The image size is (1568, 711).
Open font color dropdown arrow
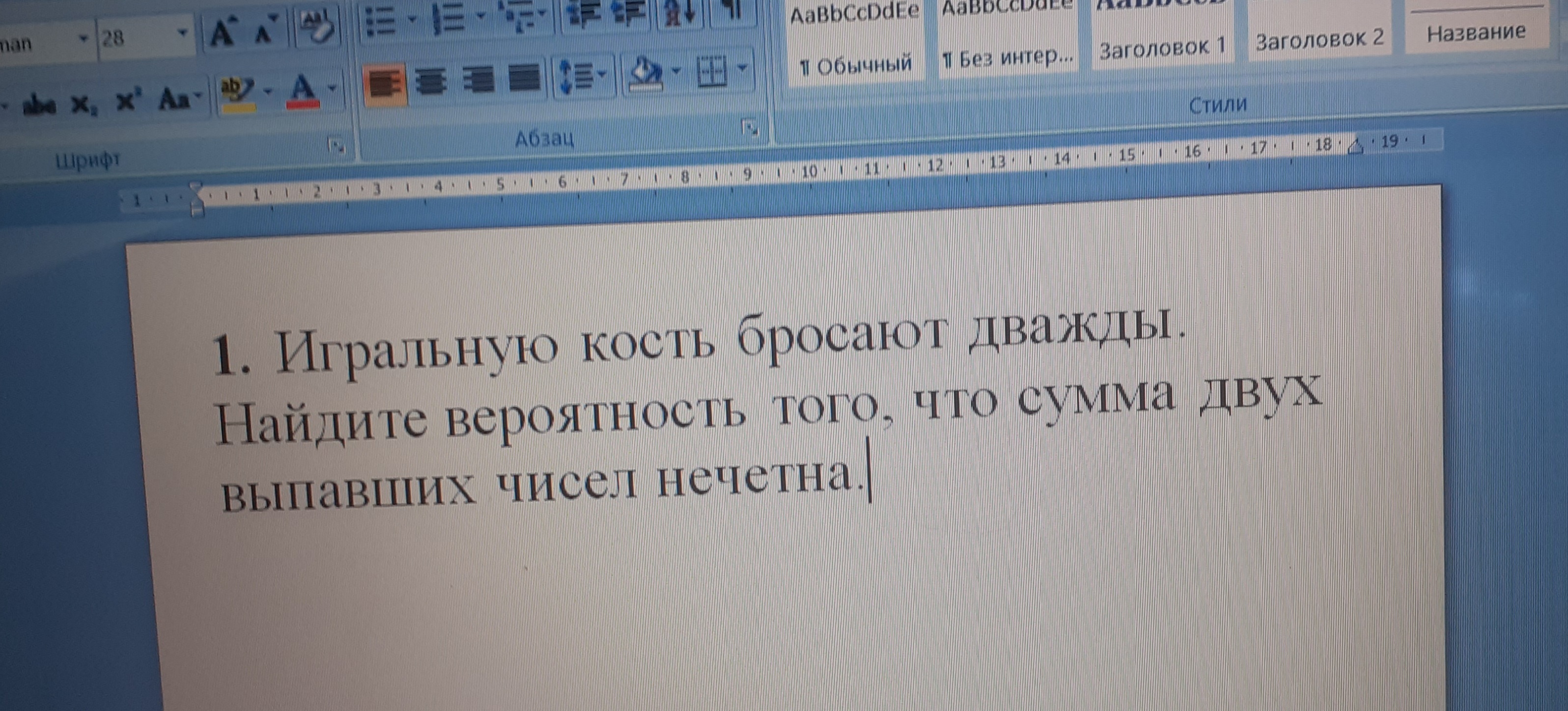[333, 87]
